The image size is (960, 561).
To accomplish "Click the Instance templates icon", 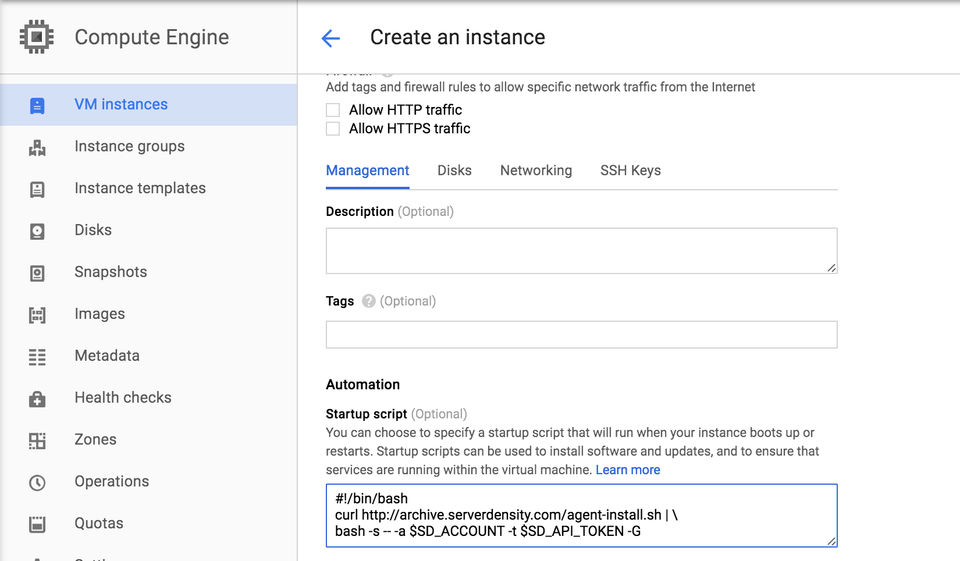I will pyautogui.click(x=37, y=189).
